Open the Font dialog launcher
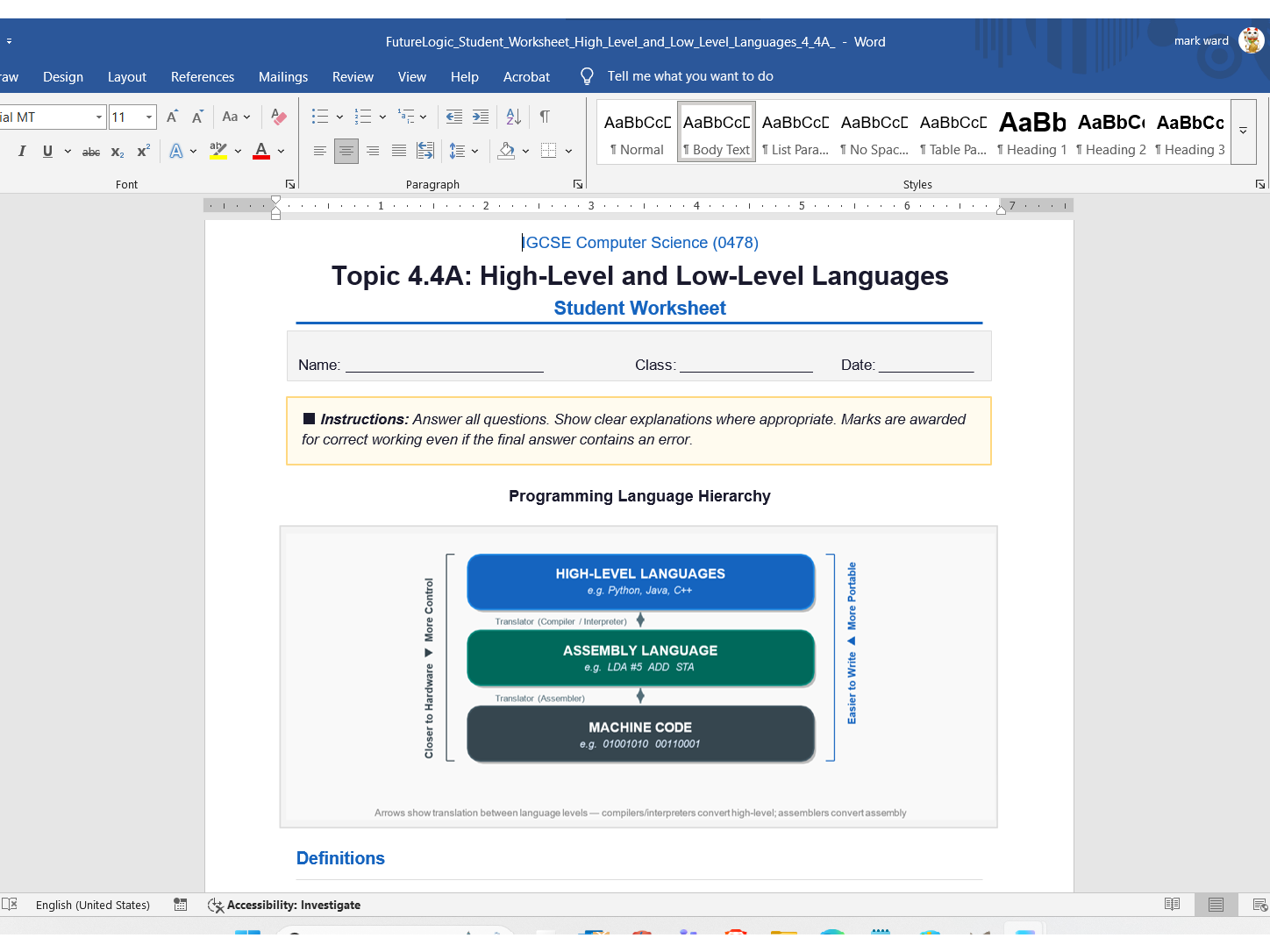 [x=290, y=184]
